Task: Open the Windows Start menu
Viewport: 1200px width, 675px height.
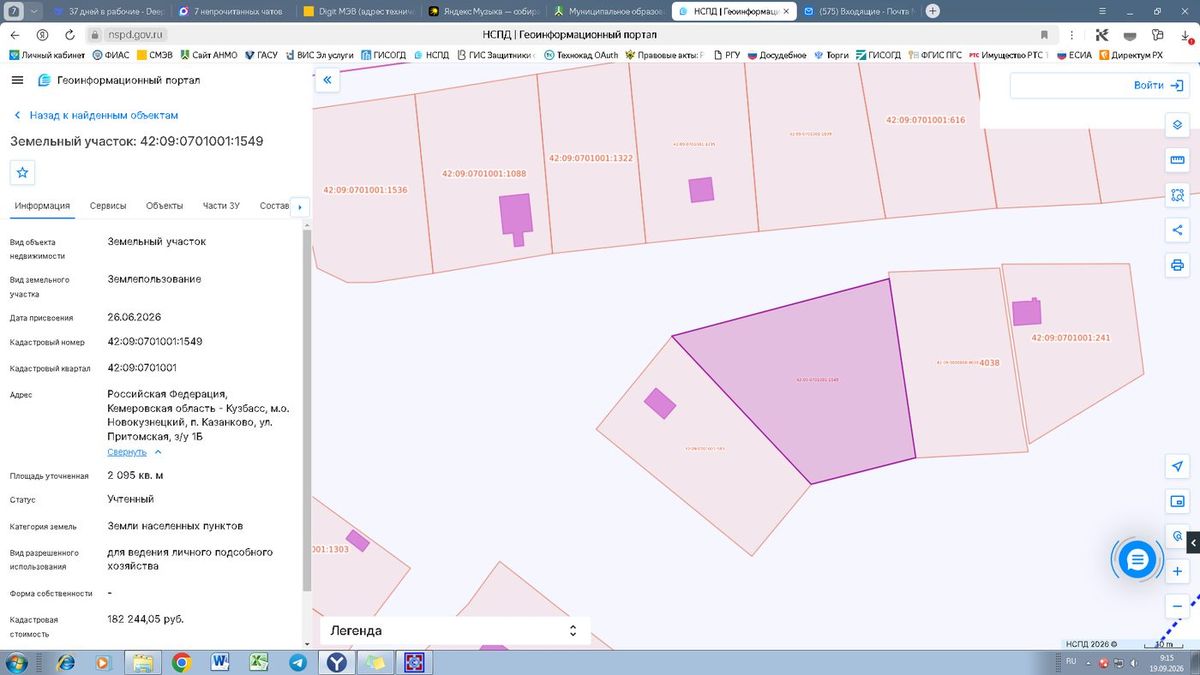Action: pyautogui.click(x=15, y=662)
